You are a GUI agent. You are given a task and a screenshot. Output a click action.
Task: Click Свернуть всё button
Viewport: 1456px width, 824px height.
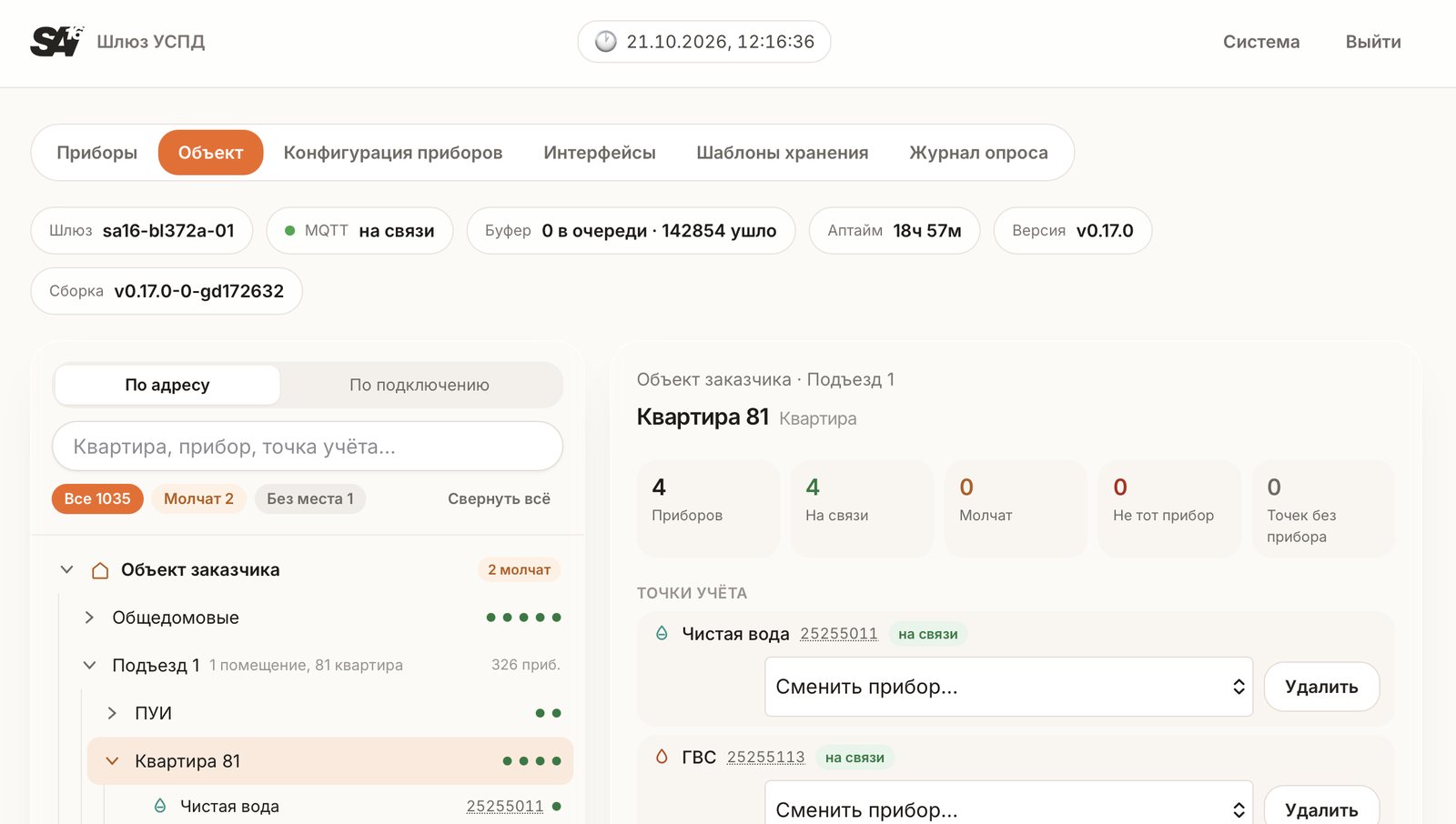(x=499, y=498)
